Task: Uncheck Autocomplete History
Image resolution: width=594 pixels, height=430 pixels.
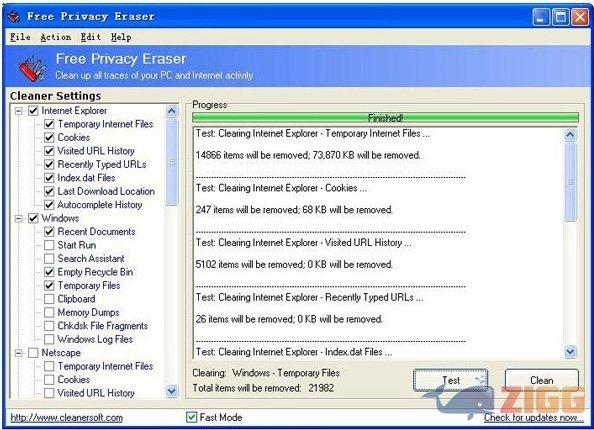Action: 49,205
